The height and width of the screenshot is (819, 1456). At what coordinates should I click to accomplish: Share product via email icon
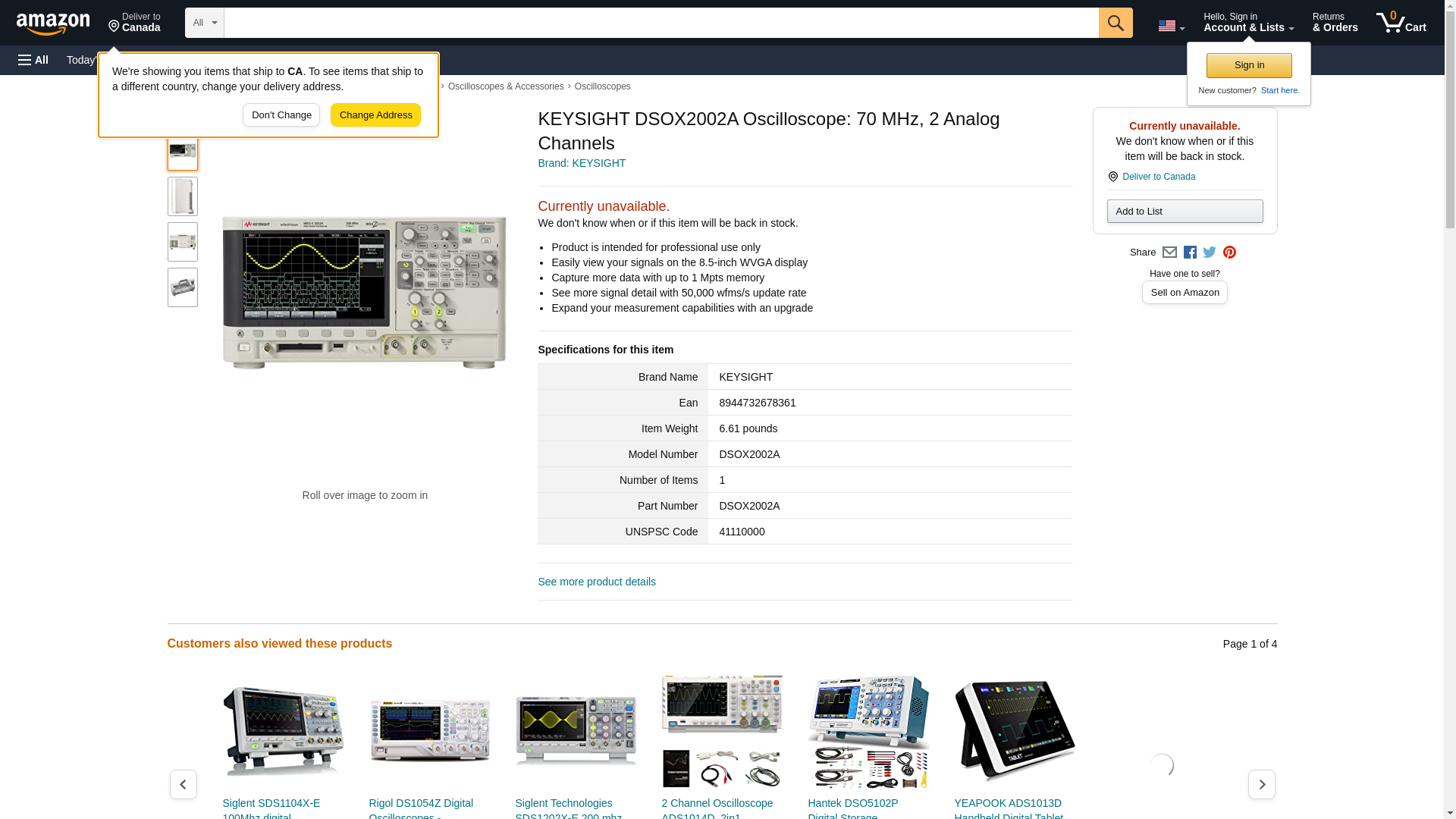[1169, 253]
